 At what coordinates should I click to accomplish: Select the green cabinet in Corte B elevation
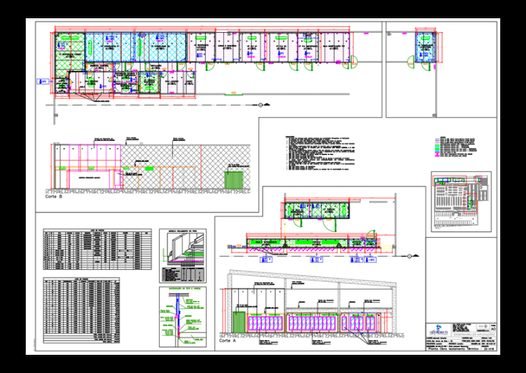pyautogui.click(x=234, y=180)
